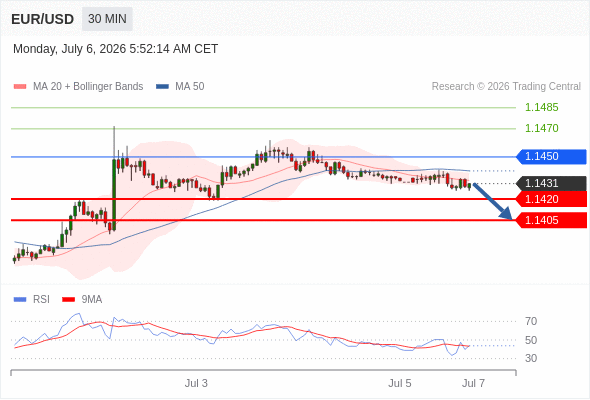This screenshot has height=400, width=590.
Task: Select the EUR/USD pair title
Action: pos(43,19)
